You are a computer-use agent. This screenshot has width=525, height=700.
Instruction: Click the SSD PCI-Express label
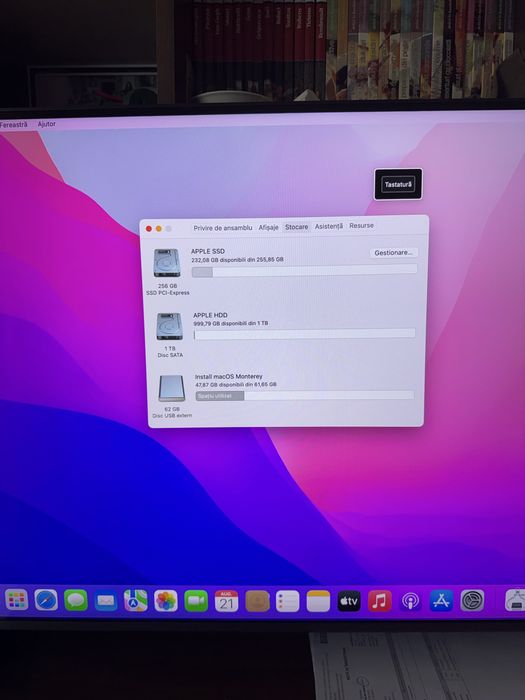click(168, 293)
